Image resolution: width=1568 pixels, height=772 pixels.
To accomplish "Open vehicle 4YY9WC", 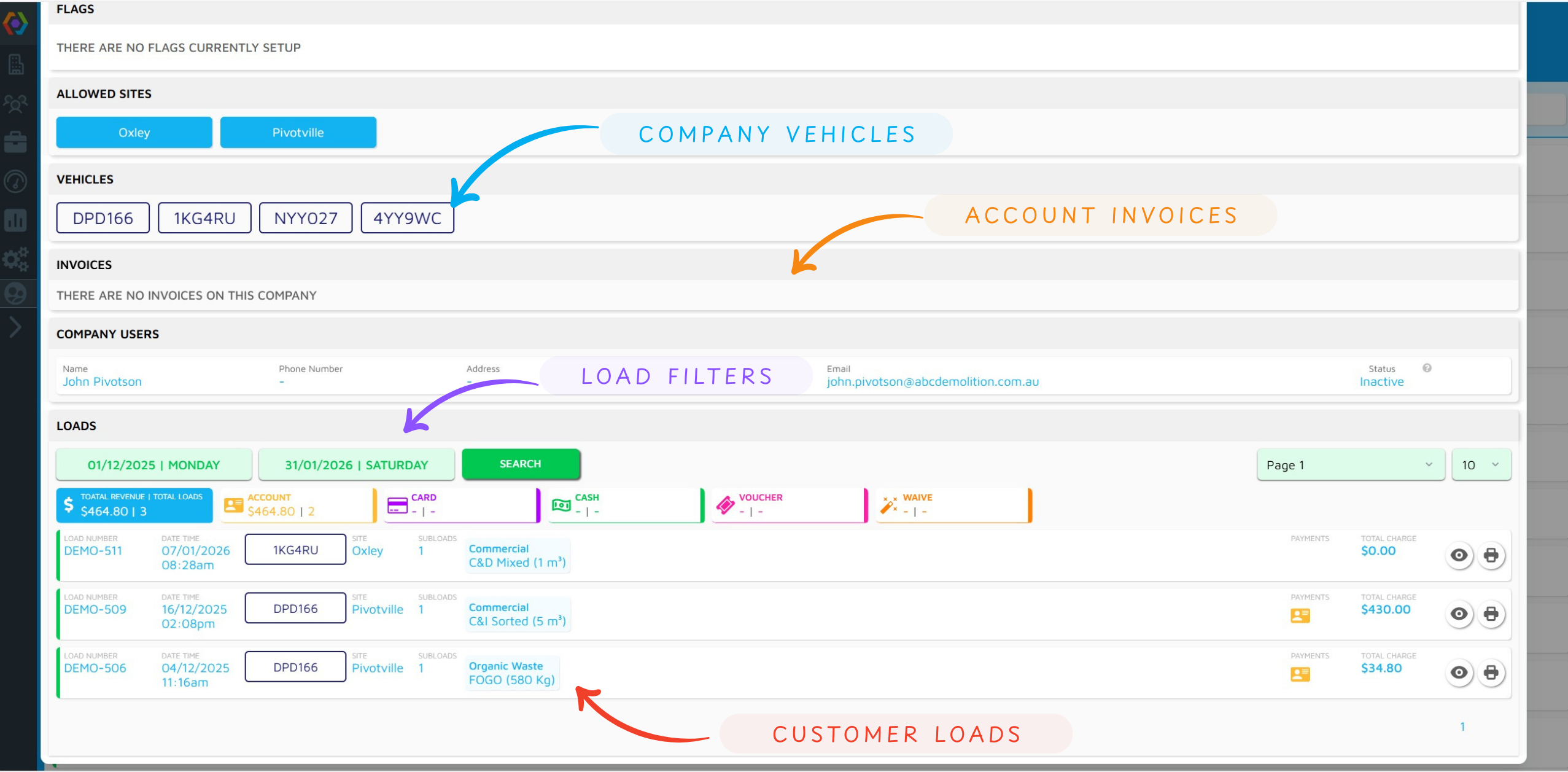I will [x=407, y=218].
